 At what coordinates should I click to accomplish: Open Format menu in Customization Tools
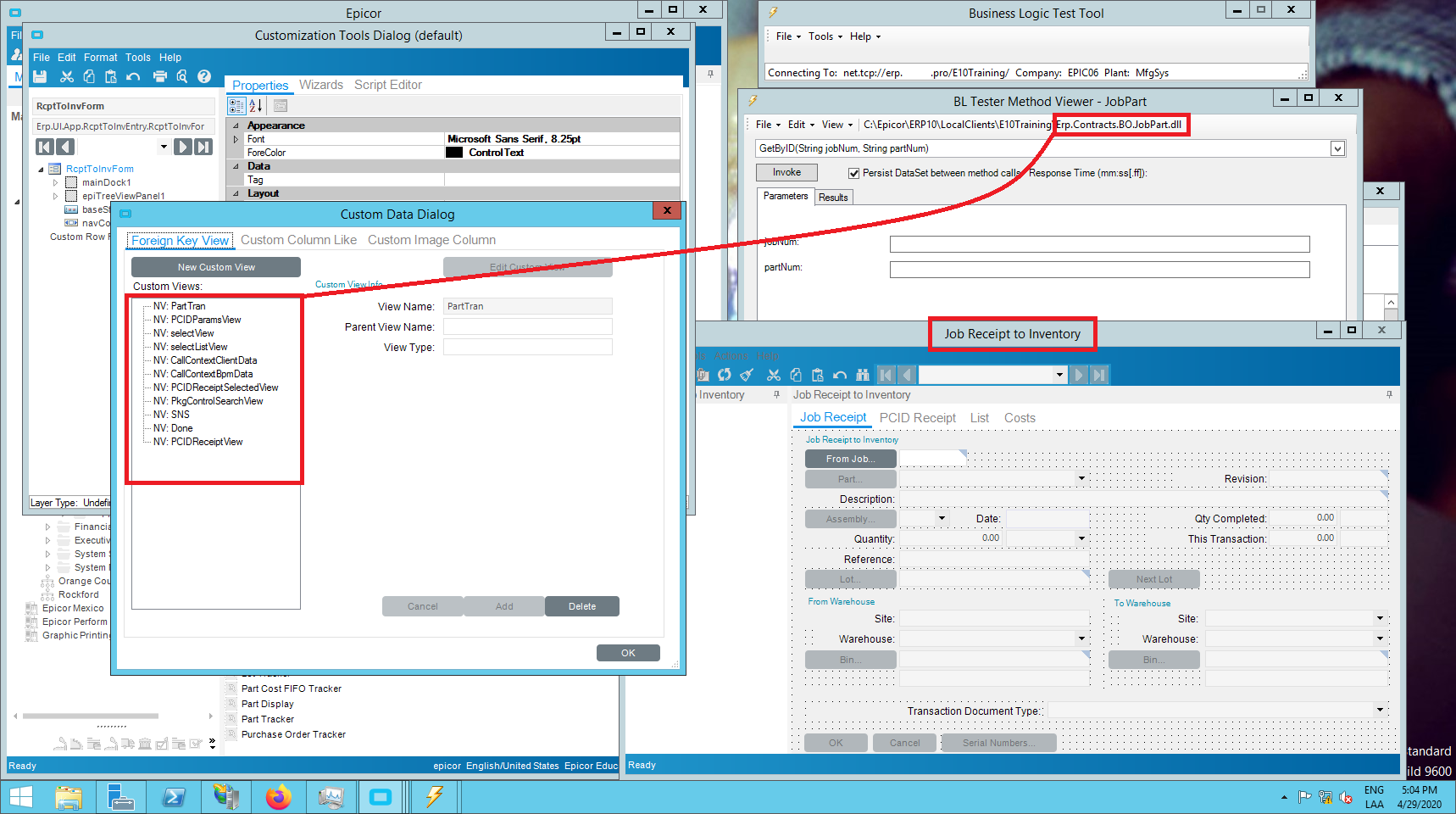click(x=100, y=58)
